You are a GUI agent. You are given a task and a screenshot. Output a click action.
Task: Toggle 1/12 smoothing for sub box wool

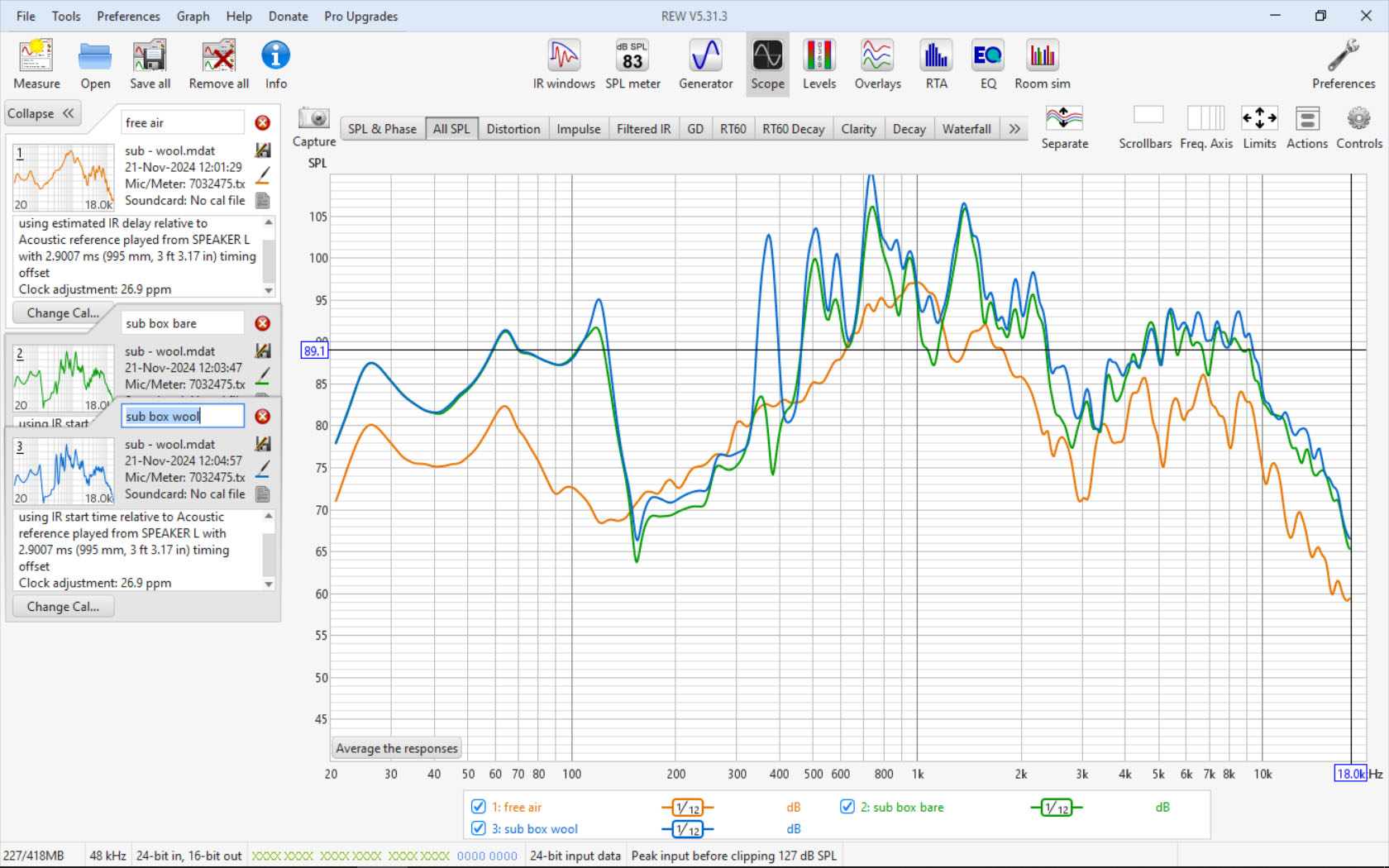(687, 829)
